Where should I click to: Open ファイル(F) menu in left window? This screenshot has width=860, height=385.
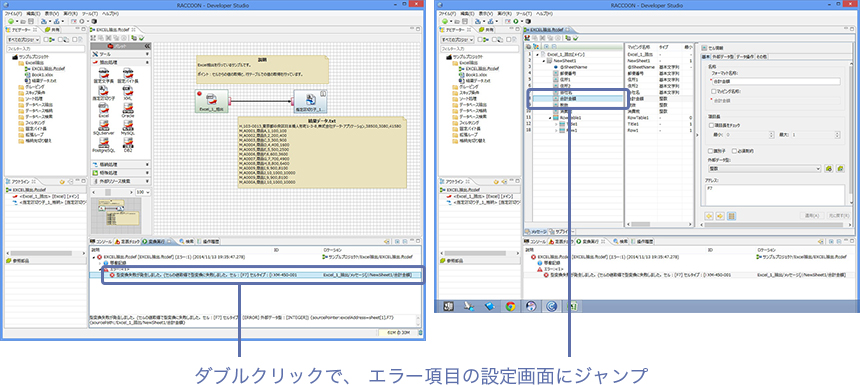[14, 13]
